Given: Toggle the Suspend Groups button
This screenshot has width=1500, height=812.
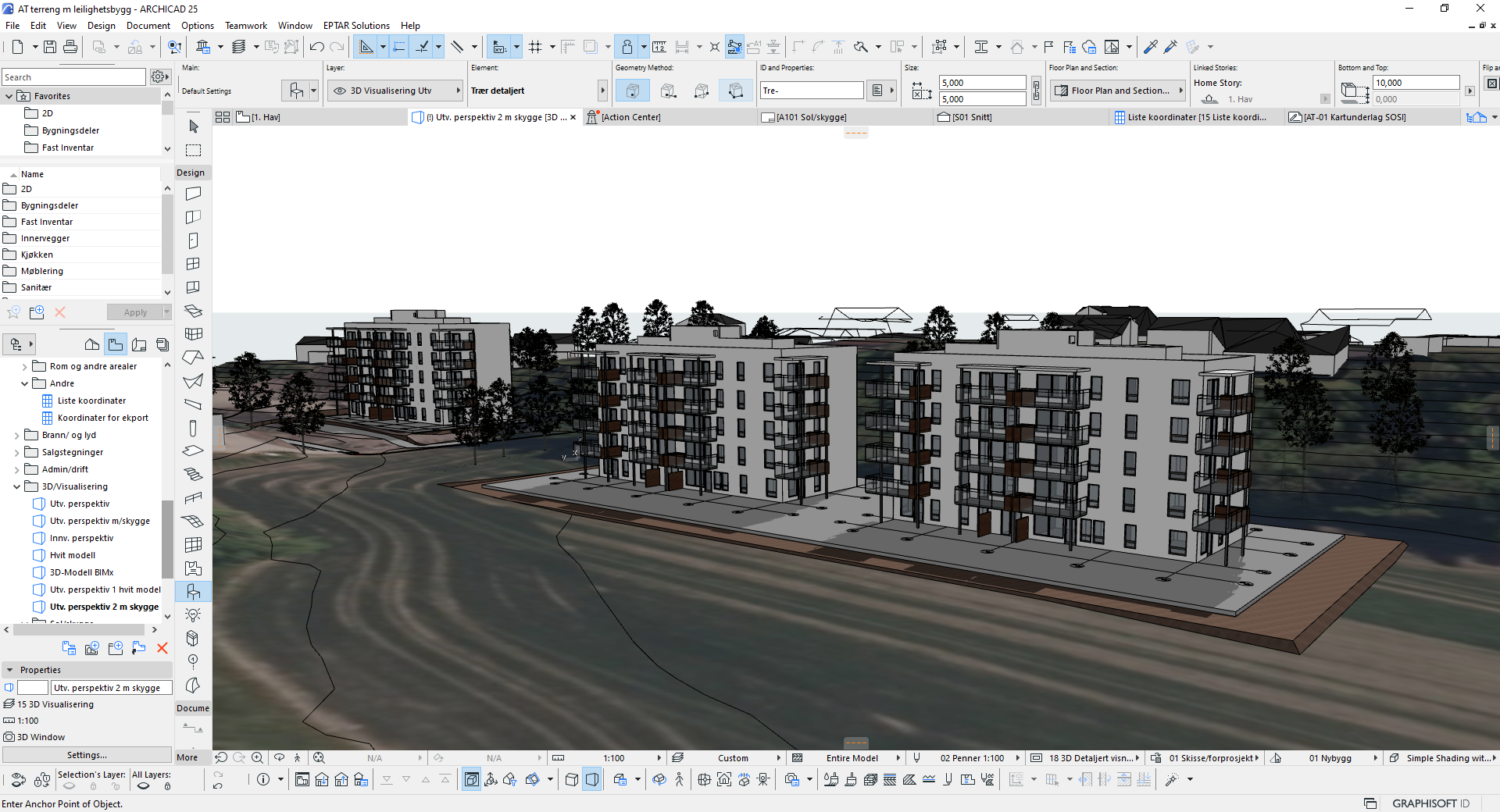Looking at the screenshot, I should pos(734,47).
